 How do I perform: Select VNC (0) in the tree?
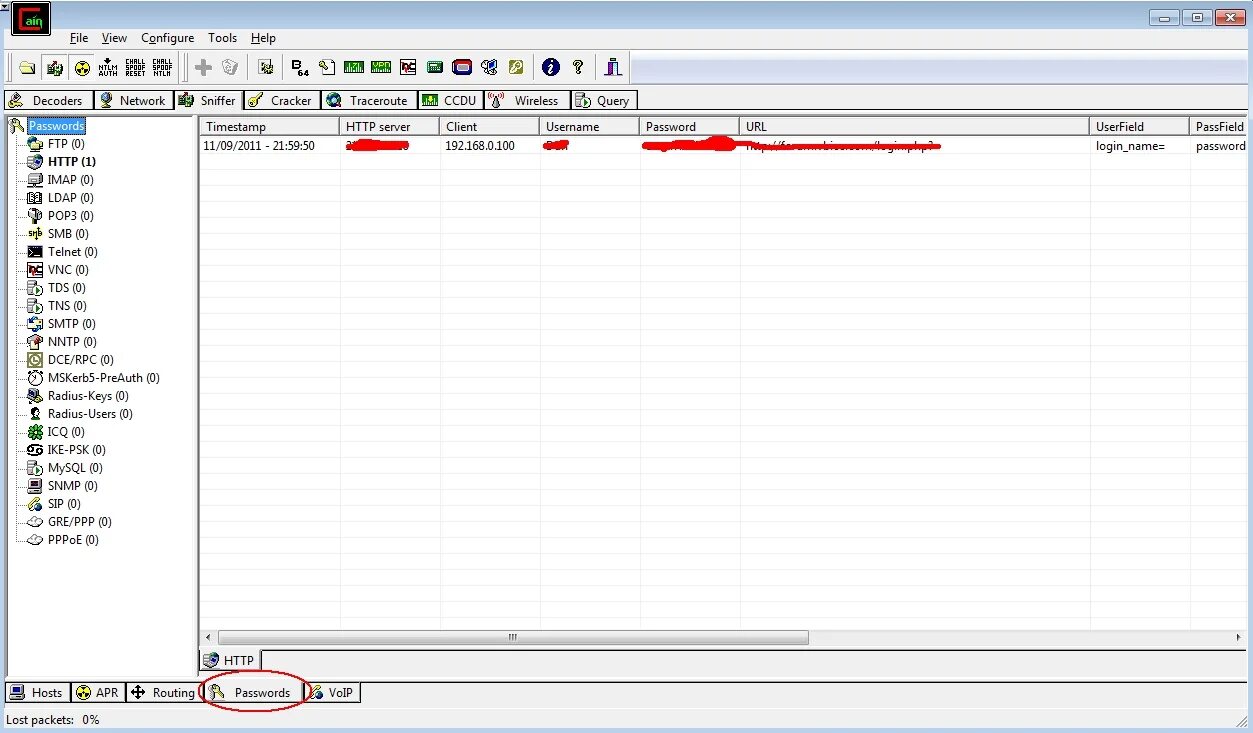coord(68,270)
